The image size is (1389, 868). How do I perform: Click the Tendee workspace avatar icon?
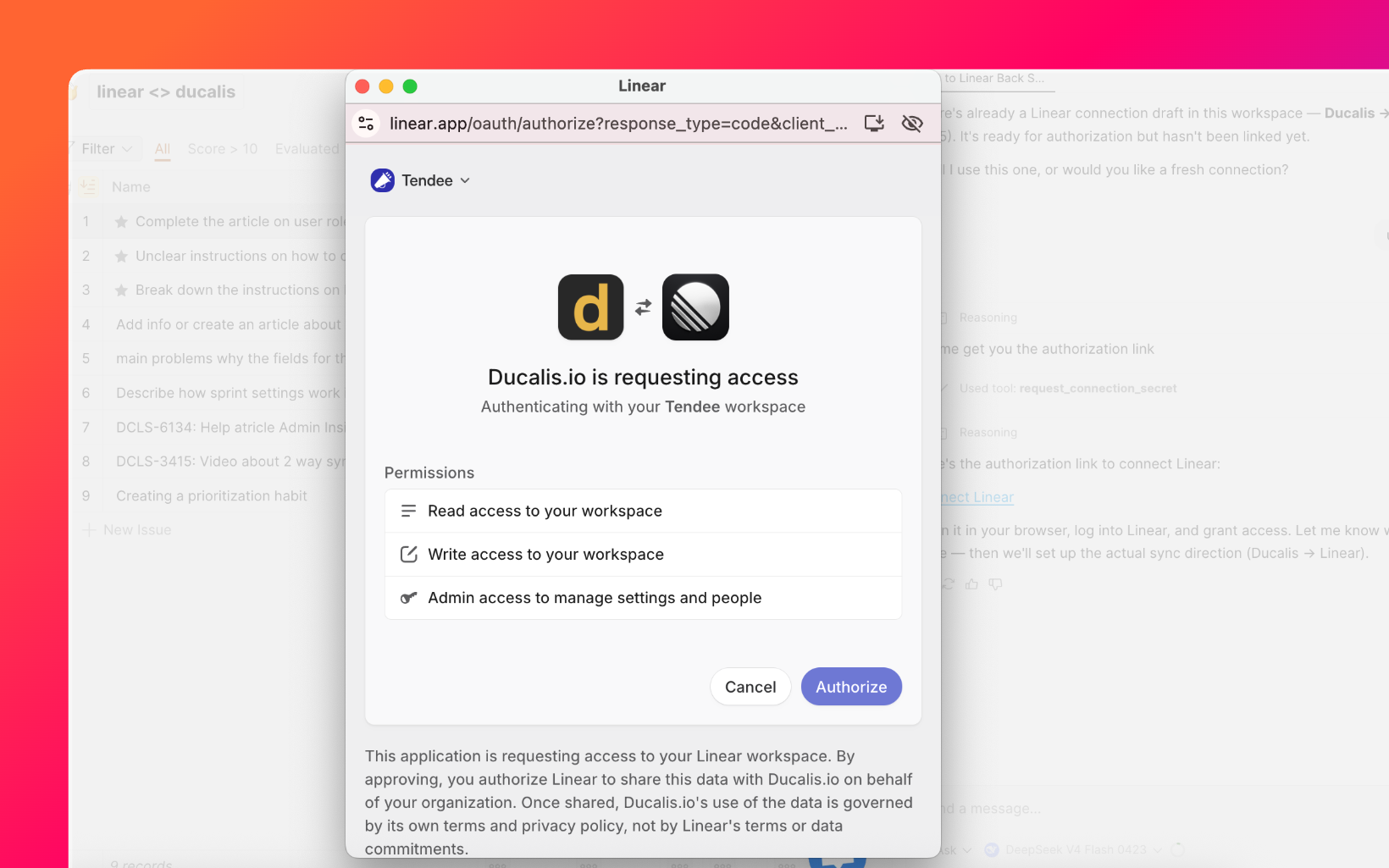[x=383, y=180]
